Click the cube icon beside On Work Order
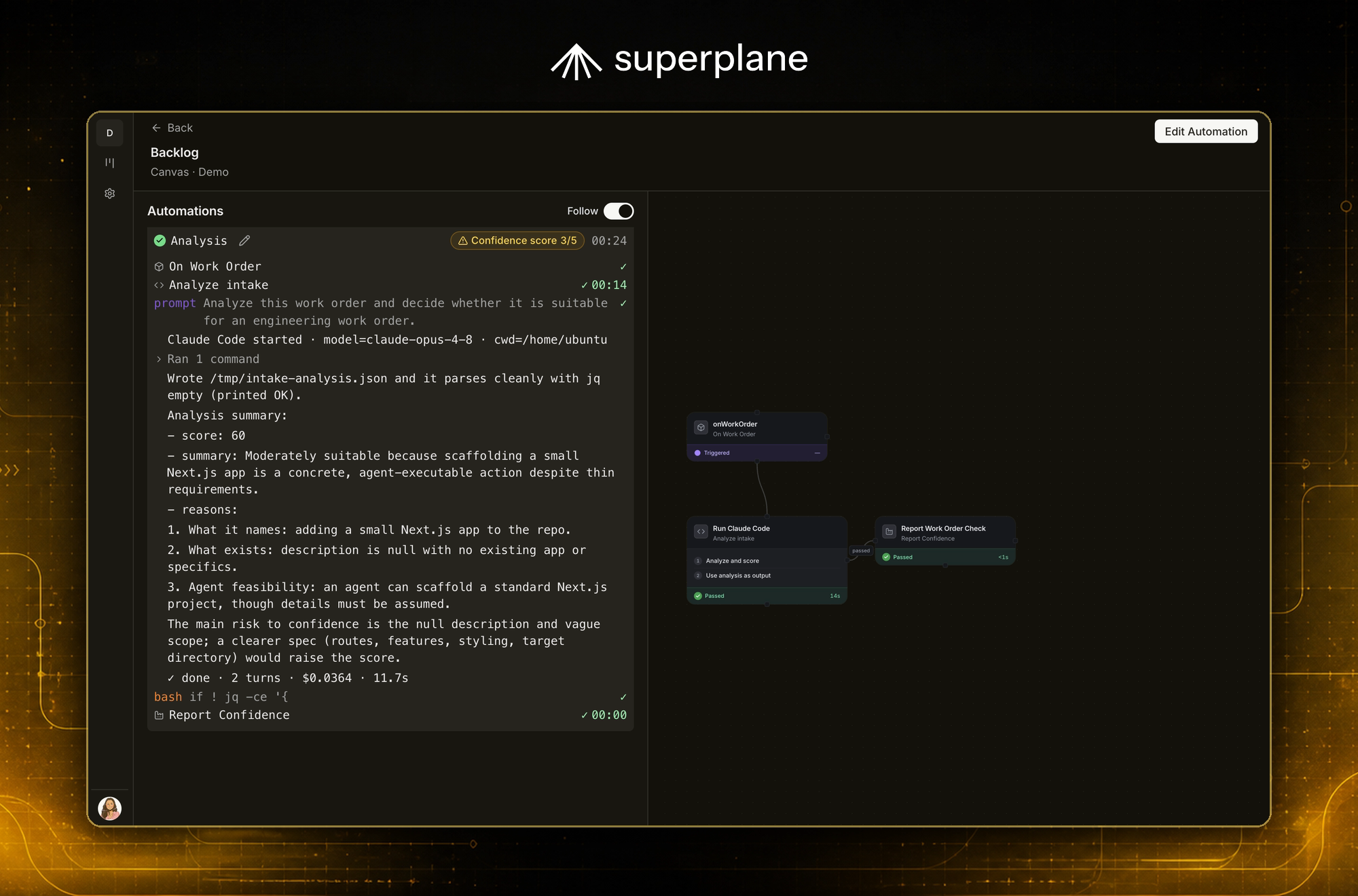 (x=159, y=267)
